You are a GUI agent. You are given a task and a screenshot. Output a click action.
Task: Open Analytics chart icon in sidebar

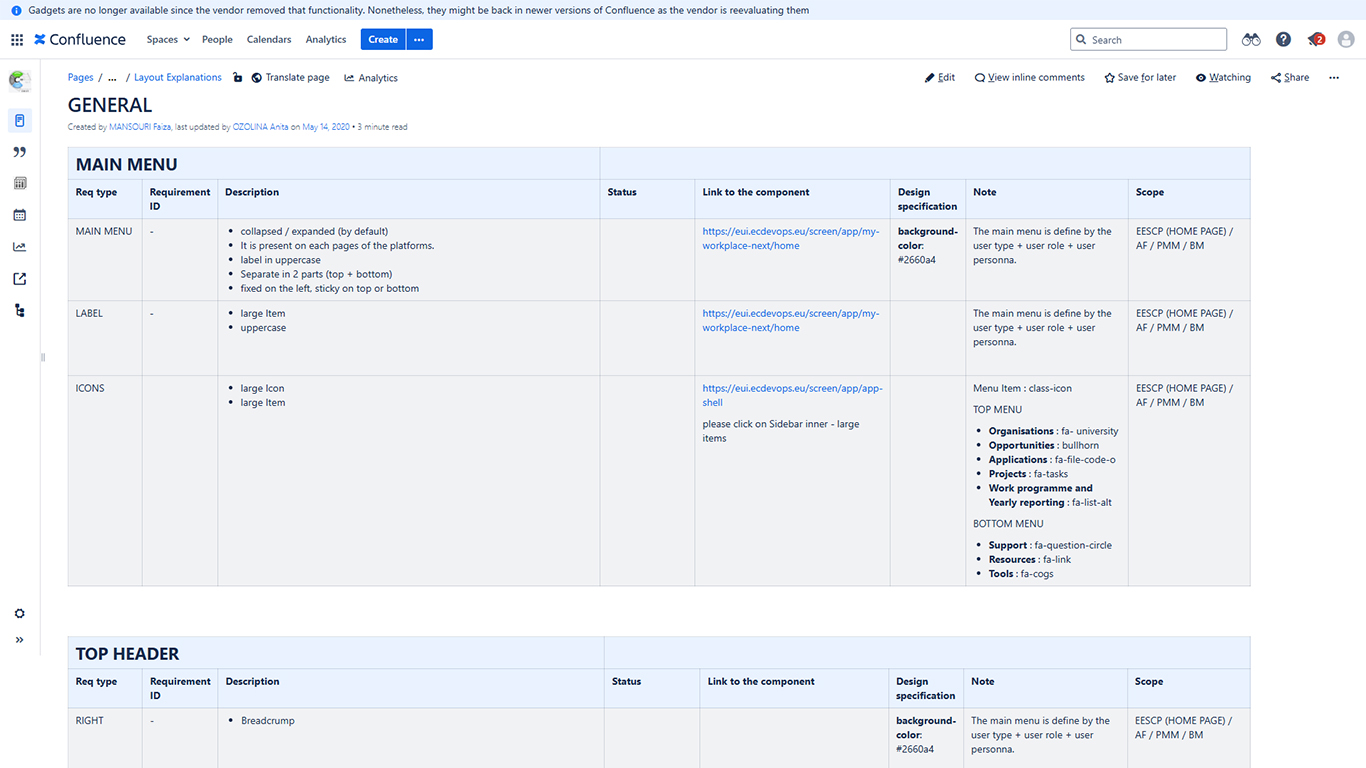click(19, 247)
